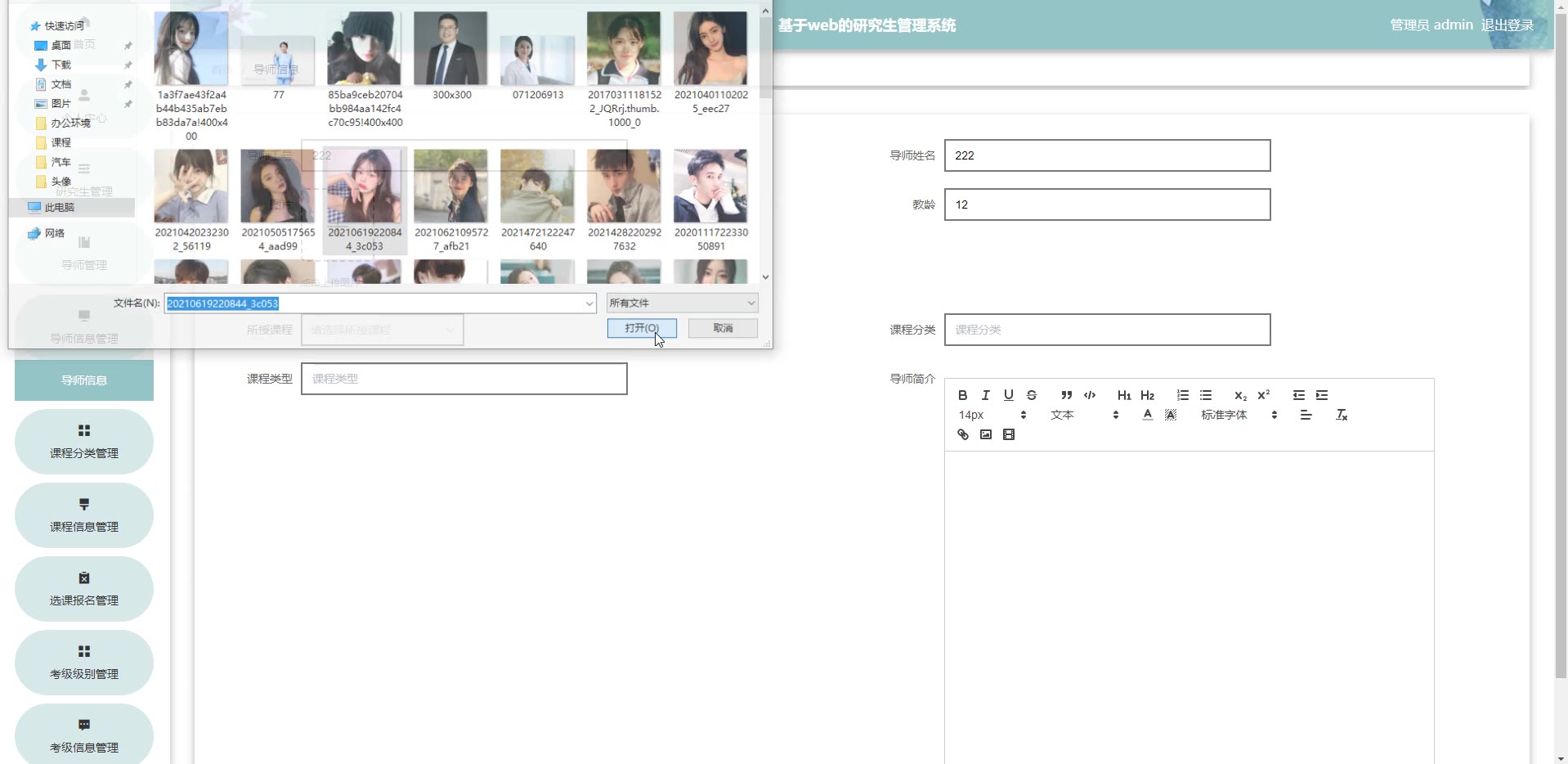Screen dimensions: 1568x764
Task: Open text color picker
Action: [1147, 415]
